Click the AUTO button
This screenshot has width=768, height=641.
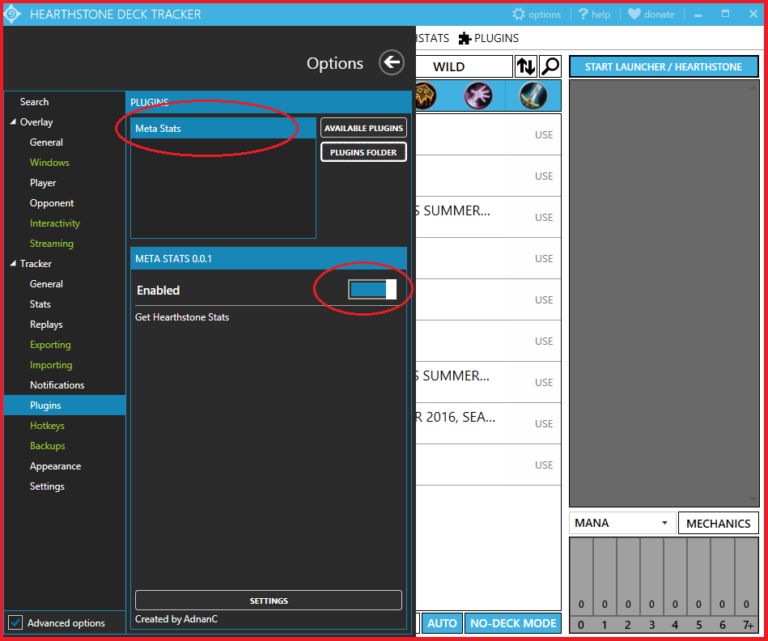(442, 623)
